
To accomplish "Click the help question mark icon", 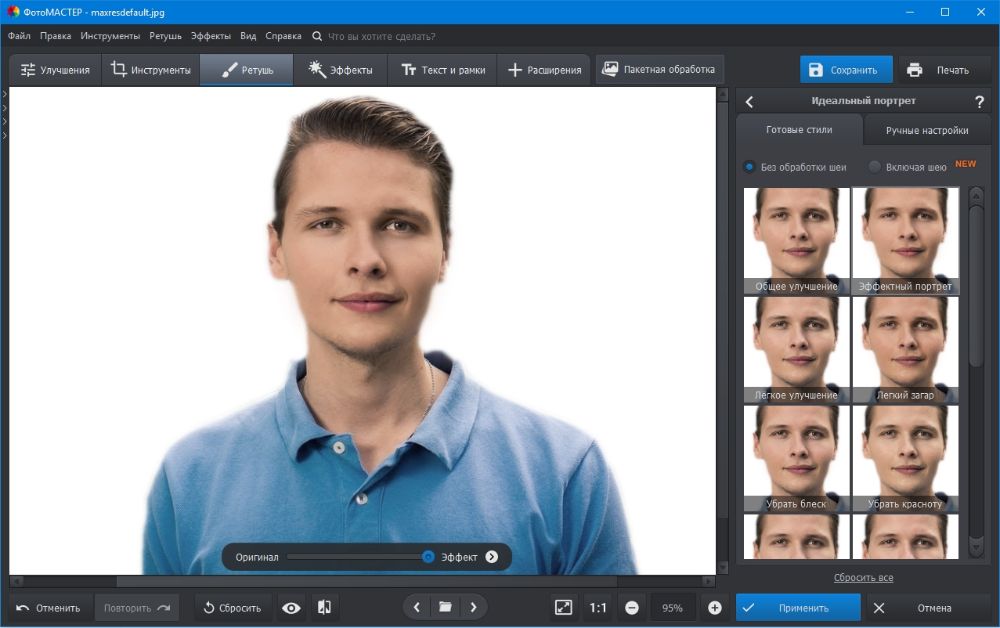I will pos(979,101).
